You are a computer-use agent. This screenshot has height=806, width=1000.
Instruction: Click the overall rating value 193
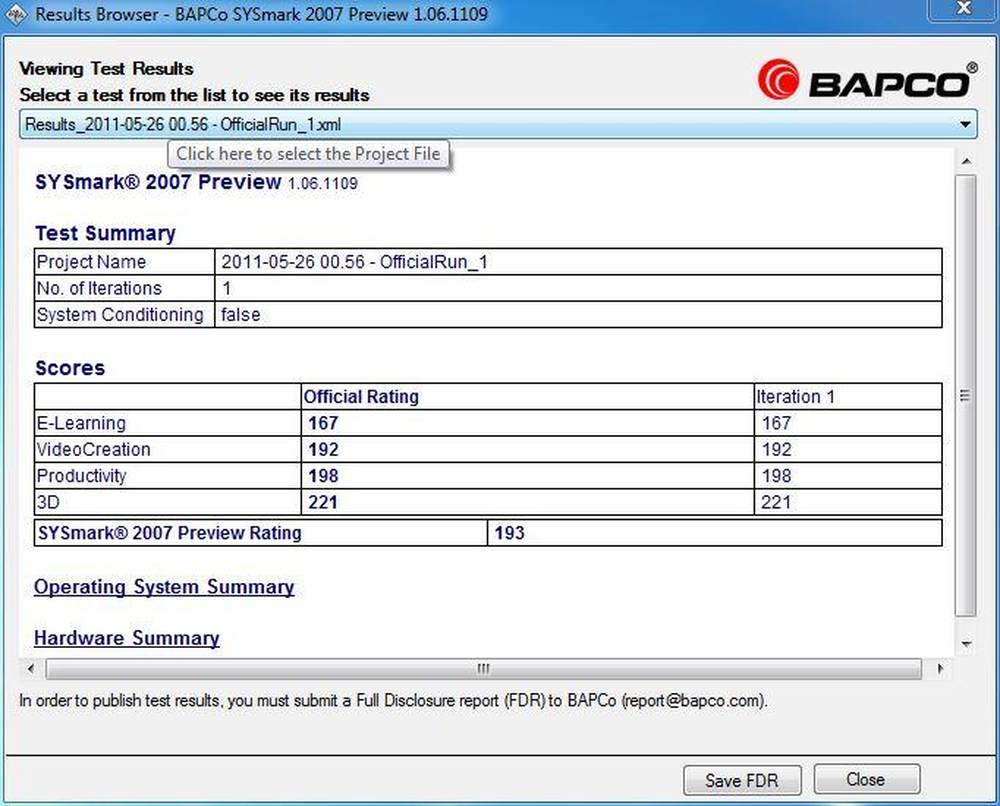click(510, 533)
